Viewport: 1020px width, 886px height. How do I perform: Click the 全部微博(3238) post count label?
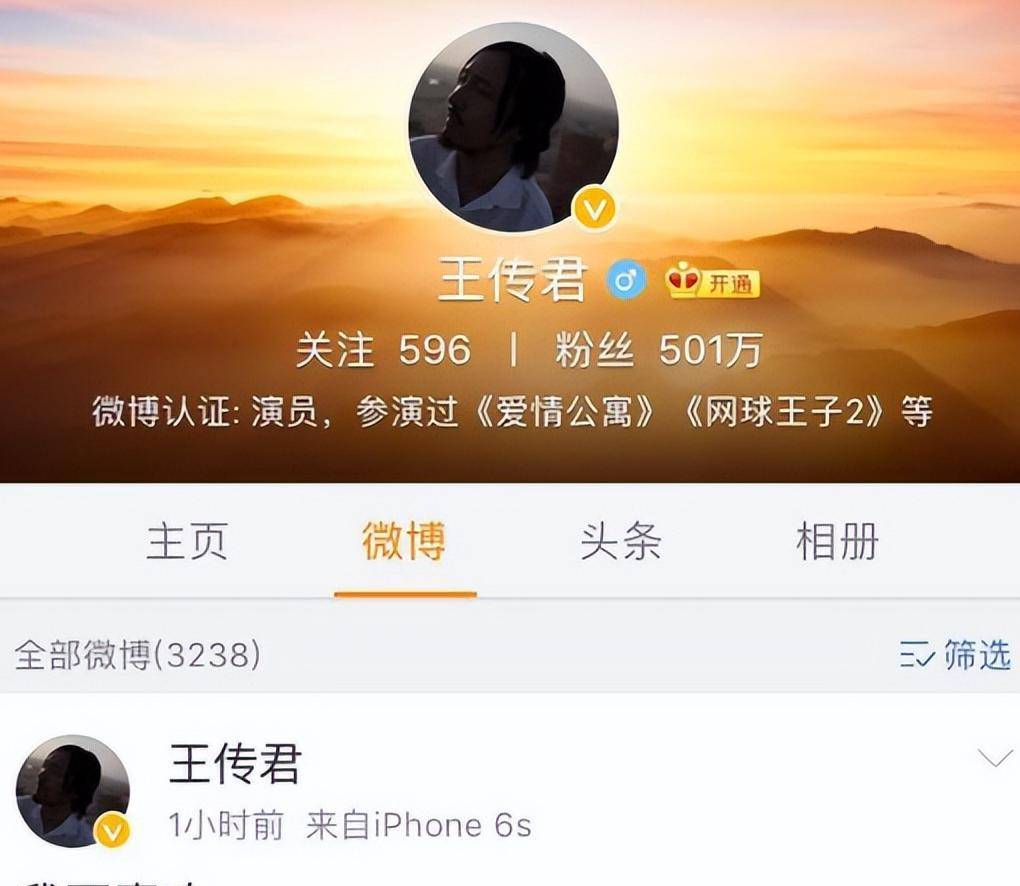pos(138,655)
